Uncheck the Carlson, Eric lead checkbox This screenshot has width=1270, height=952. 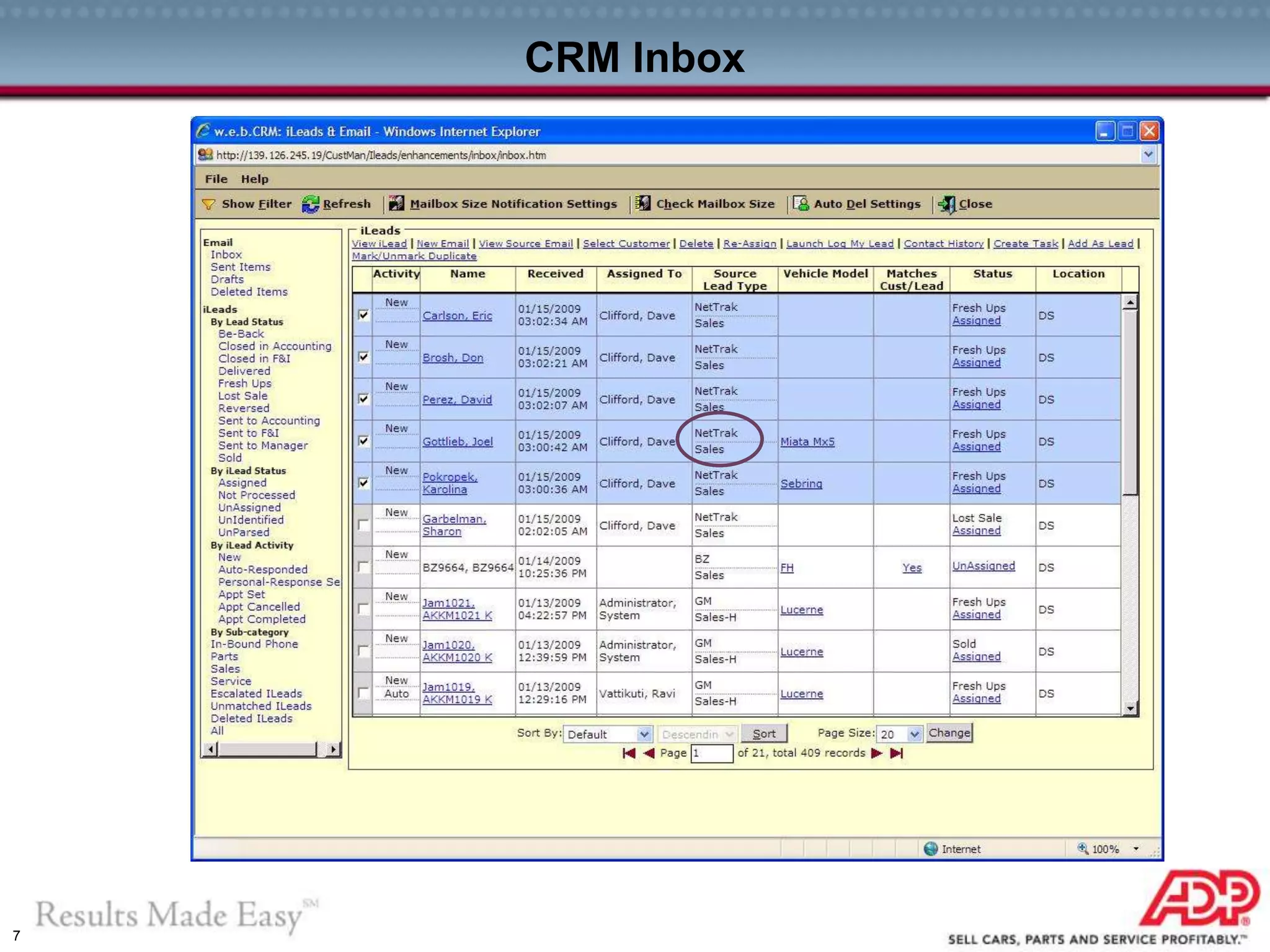coord(363,315)
